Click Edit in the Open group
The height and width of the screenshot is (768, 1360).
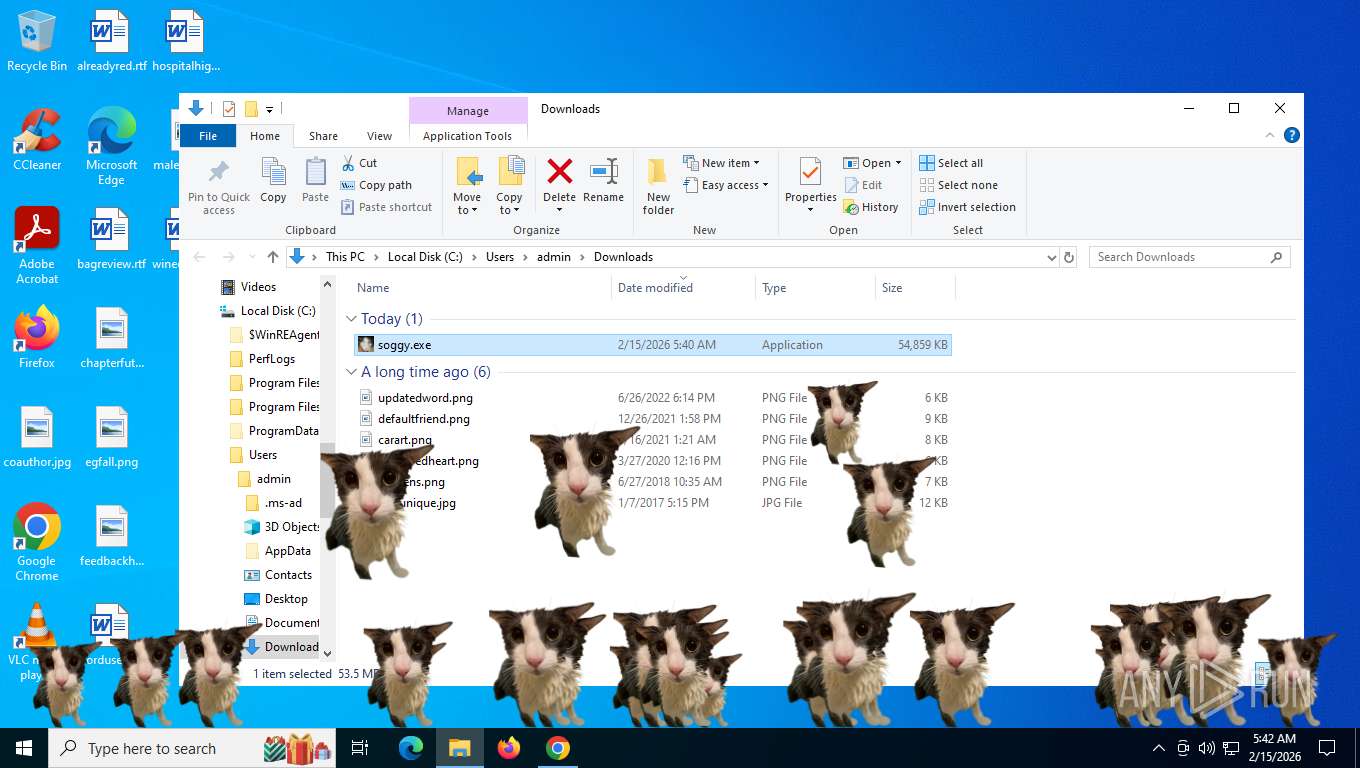click(863, 185)
